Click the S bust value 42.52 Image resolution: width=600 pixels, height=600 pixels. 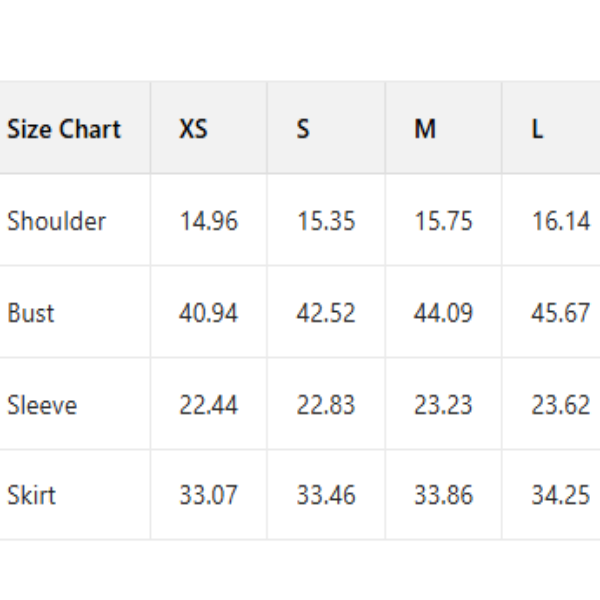(326, 313)
